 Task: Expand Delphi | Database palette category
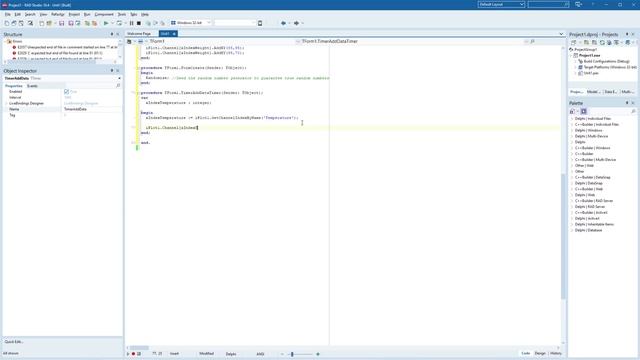click(572, 230)
